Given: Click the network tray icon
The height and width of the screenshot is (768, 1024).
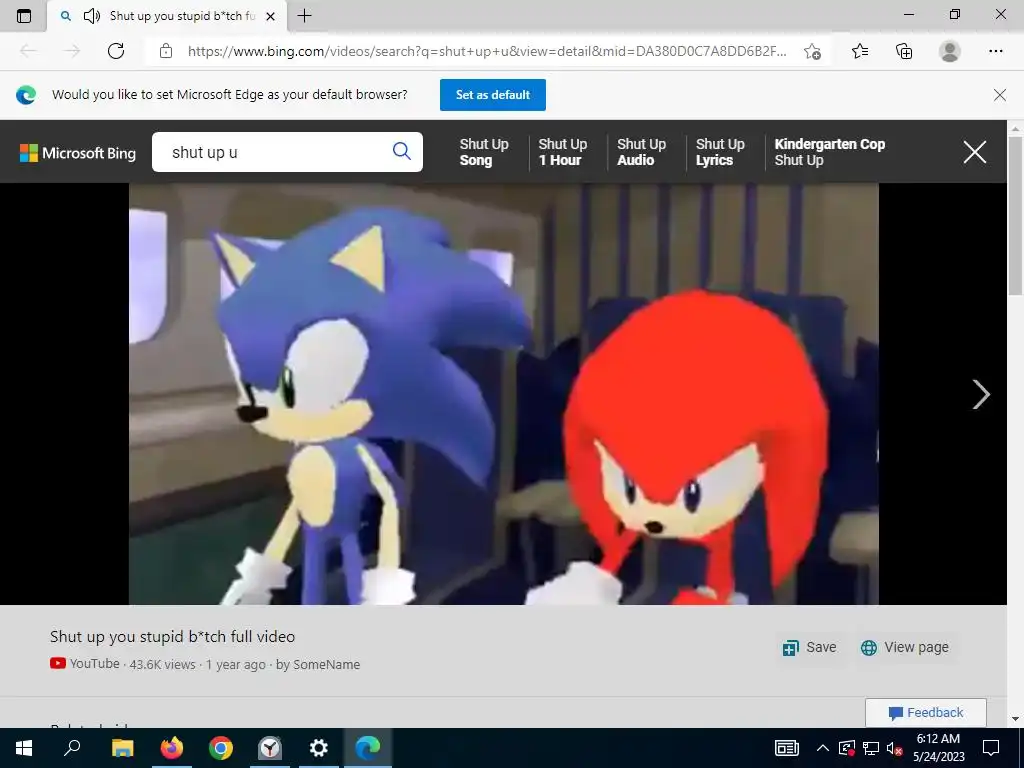Looking at the screenshot, I should (x=871, y=748).
